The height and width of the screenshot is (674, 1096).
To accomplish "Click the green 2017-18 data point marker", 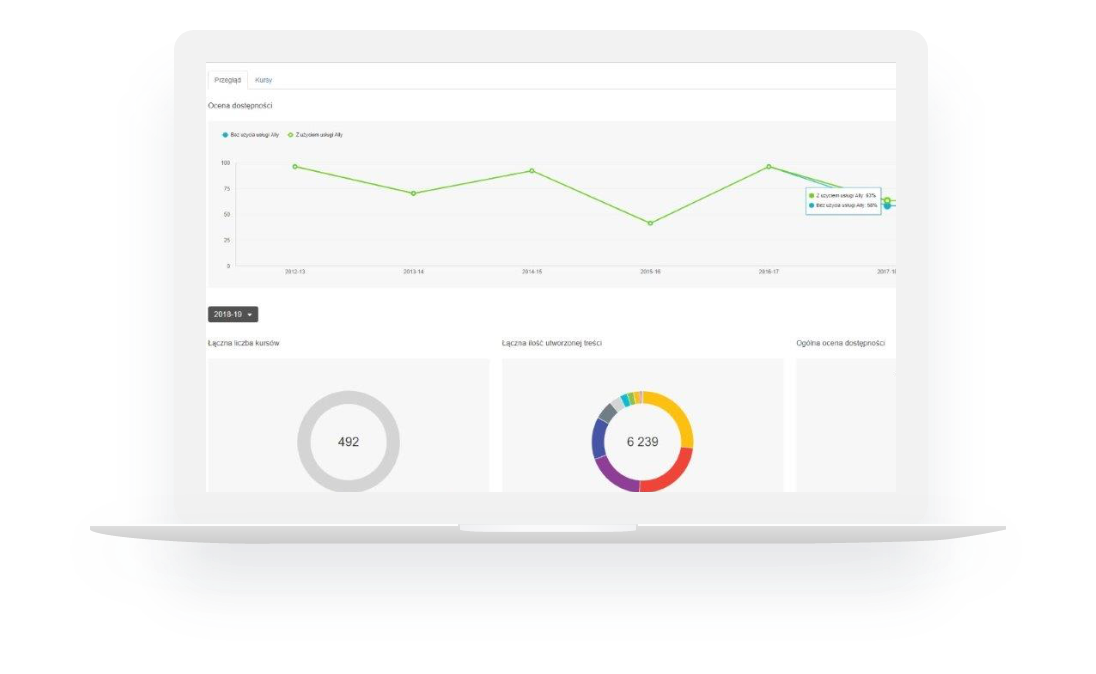I will click(x=887, y=200).
